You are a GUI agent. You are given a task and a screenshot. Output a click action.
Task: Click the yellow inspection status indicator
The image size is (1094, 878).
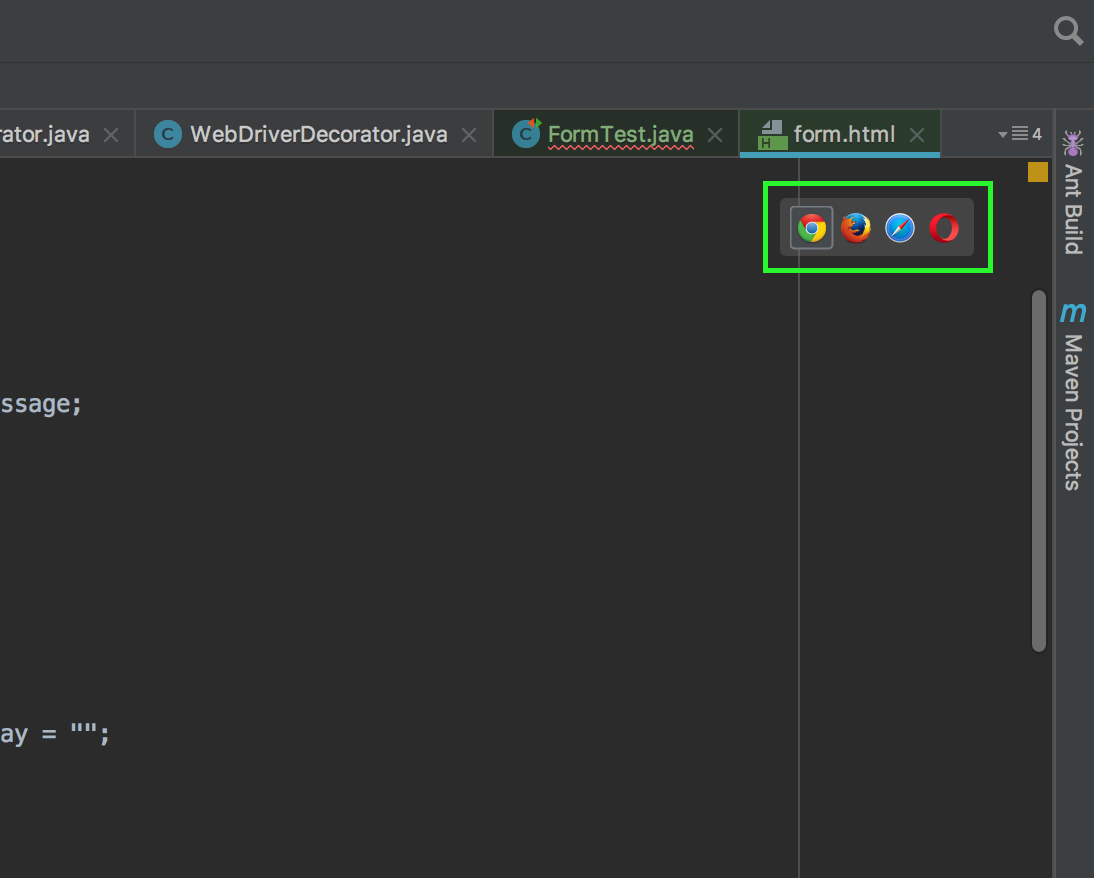click(x=1038, y=172)
